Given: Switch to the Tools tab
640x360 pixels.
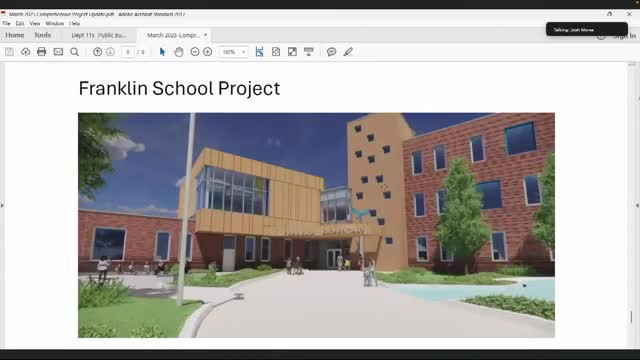Looking at the screenshot, I should point(42,35).
